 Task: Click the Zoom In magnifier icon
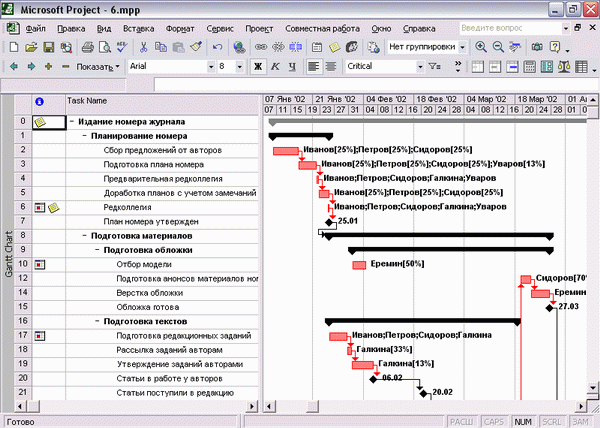(x=481, y=47)
